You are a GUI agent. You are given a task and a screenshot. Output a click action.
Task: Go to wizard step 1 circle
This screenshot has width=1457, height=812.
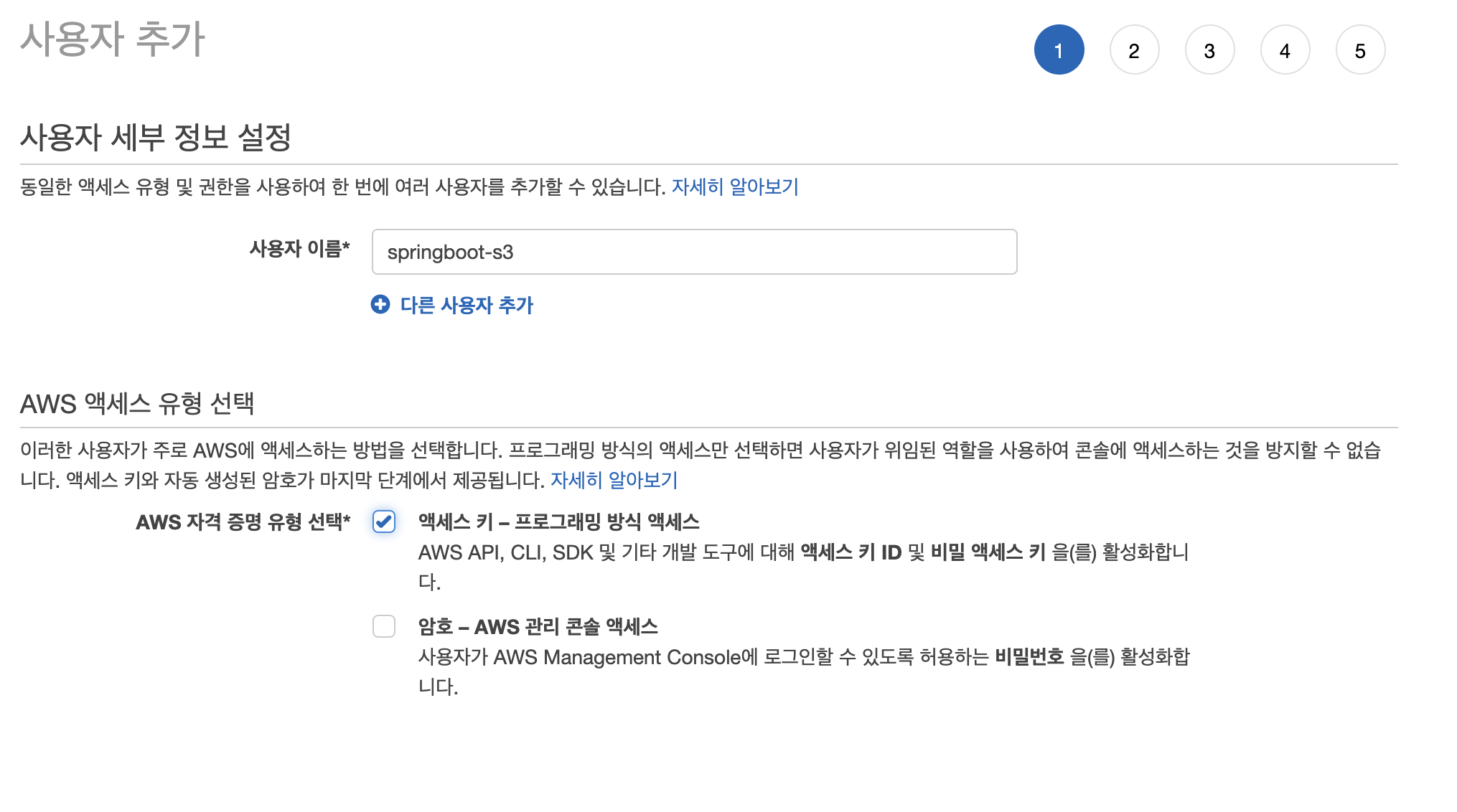pyautogui.click(x=1059, y=50)
